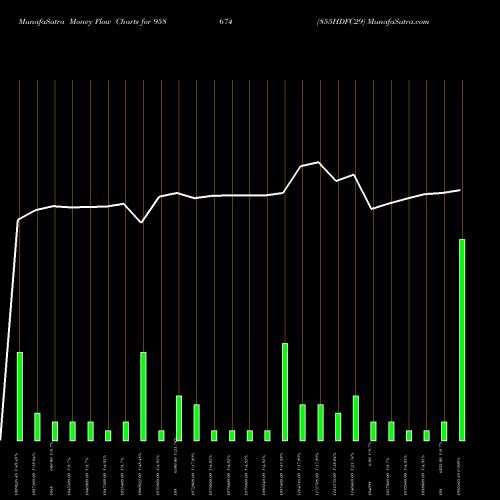Screen dimensions: 500x500
Task: Click the first green bar at the chart's left
Action: (x=20, y=396)
